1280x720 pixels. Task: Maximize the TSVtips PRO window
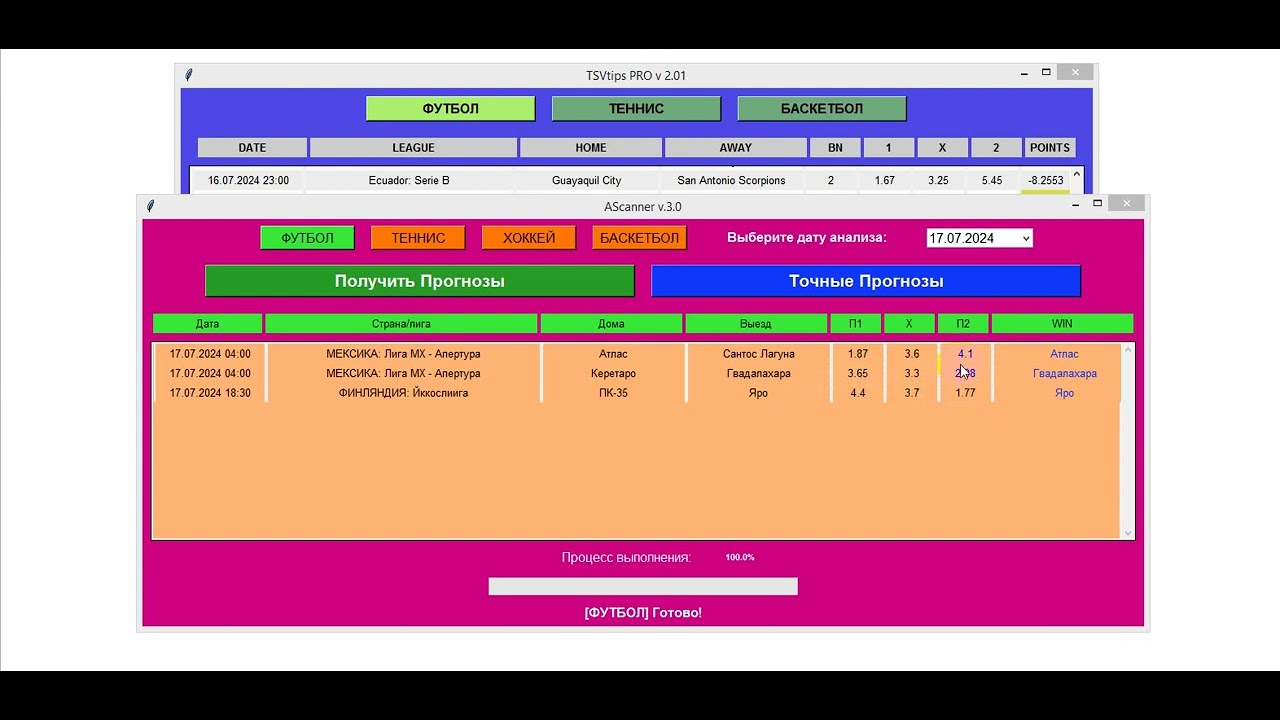pos(1046,72)
